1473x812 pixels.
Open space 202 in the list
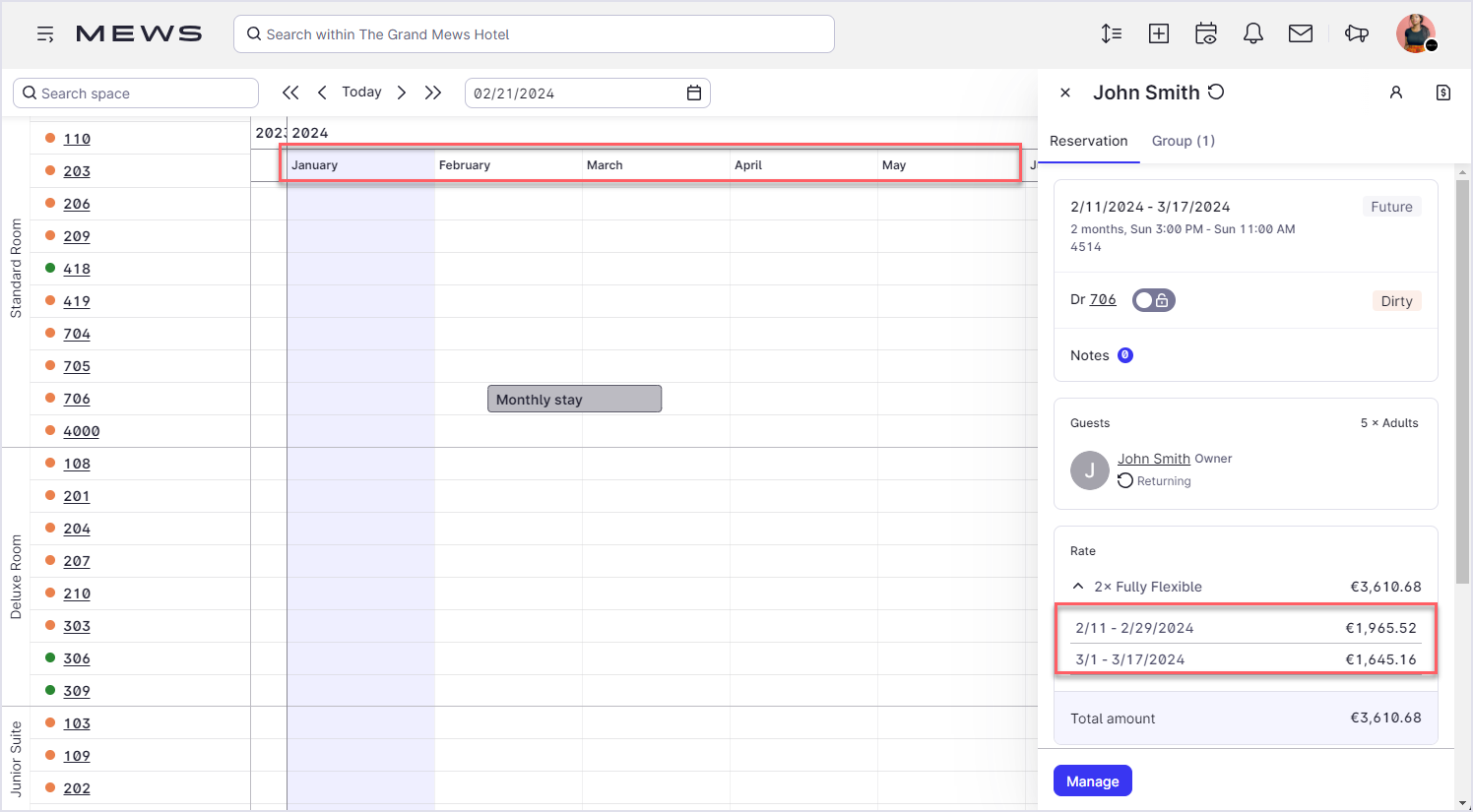[77, 788]
